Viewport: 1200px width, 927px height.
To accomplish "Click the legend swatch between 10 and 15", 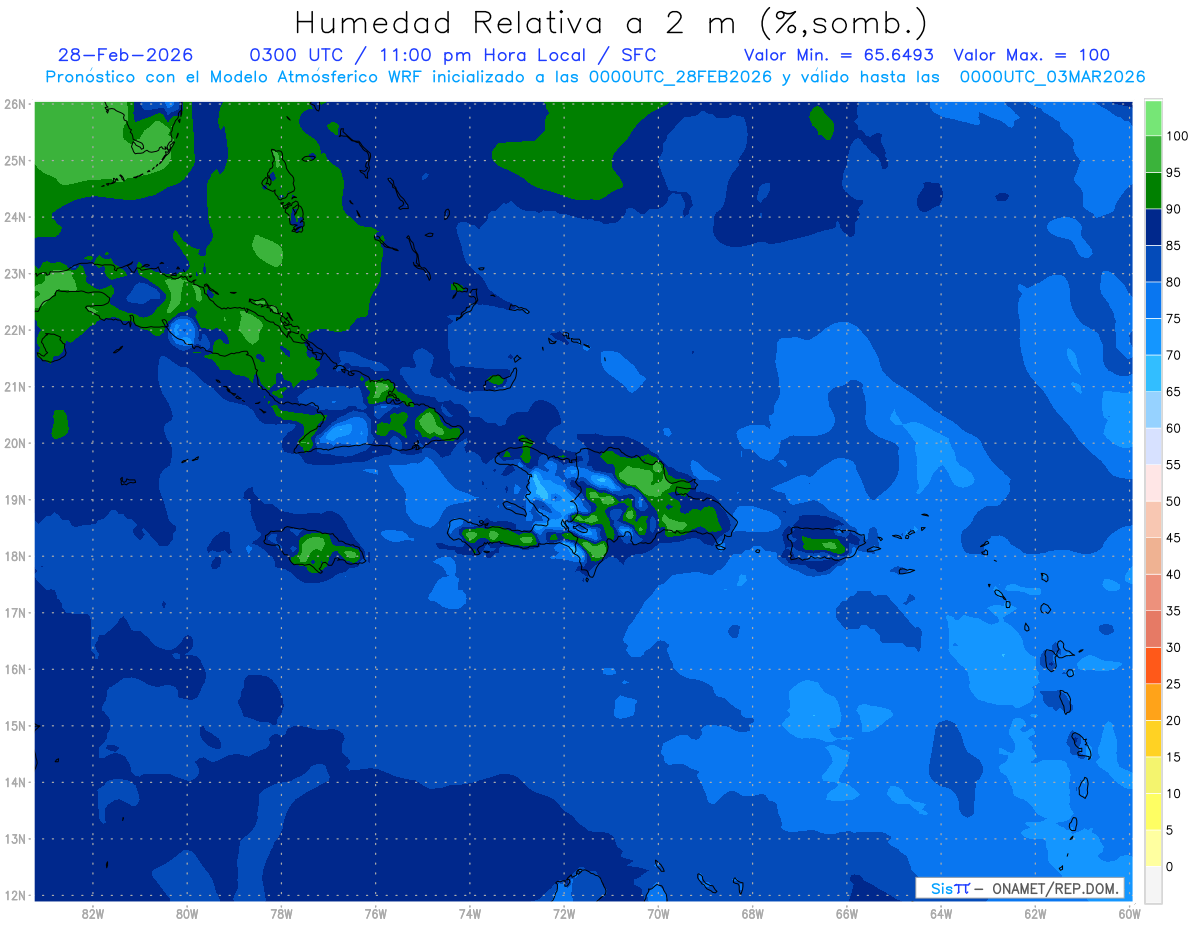I will (x=1153, y=774).
